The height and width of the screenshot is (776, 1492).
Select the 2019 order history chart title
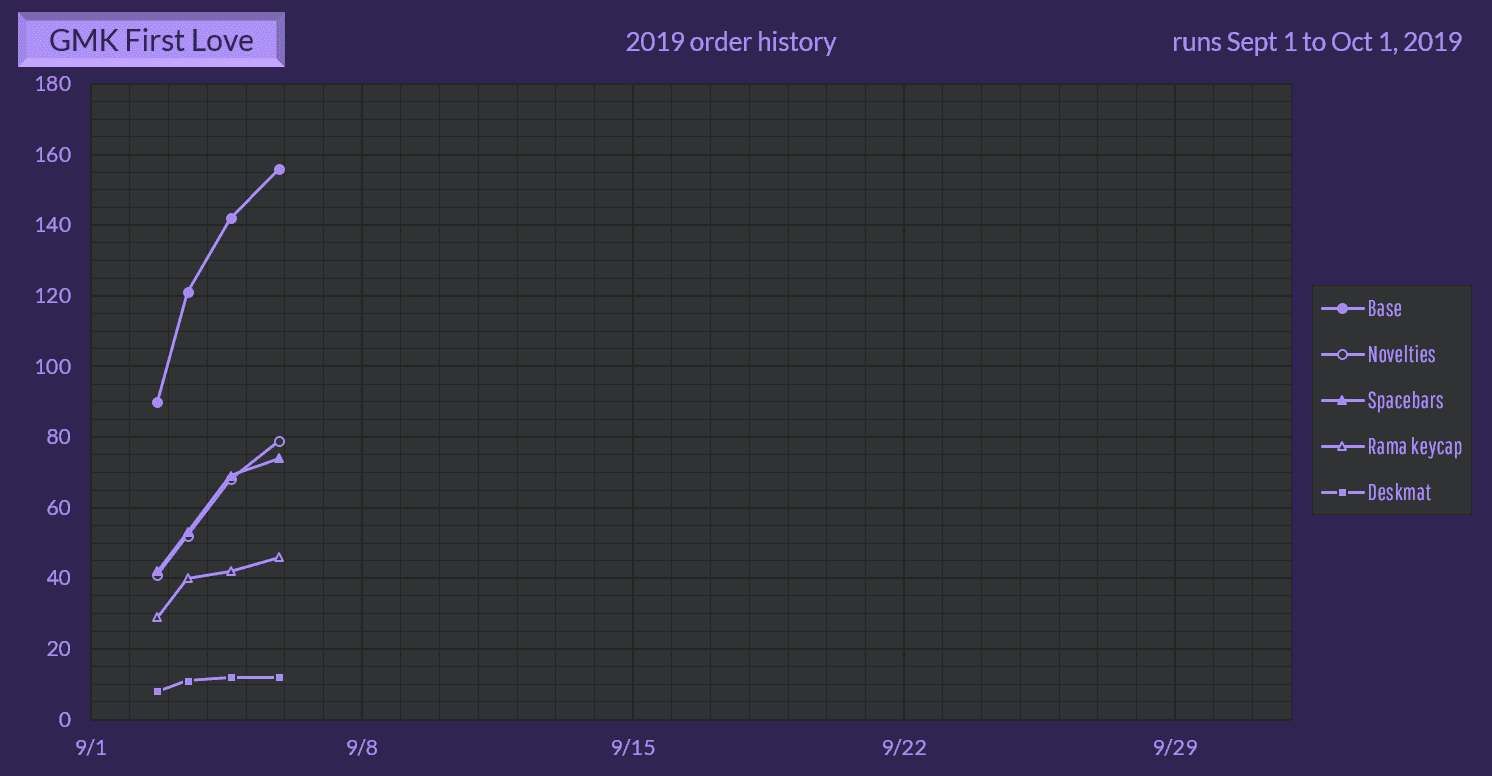(x=730, y=42)
